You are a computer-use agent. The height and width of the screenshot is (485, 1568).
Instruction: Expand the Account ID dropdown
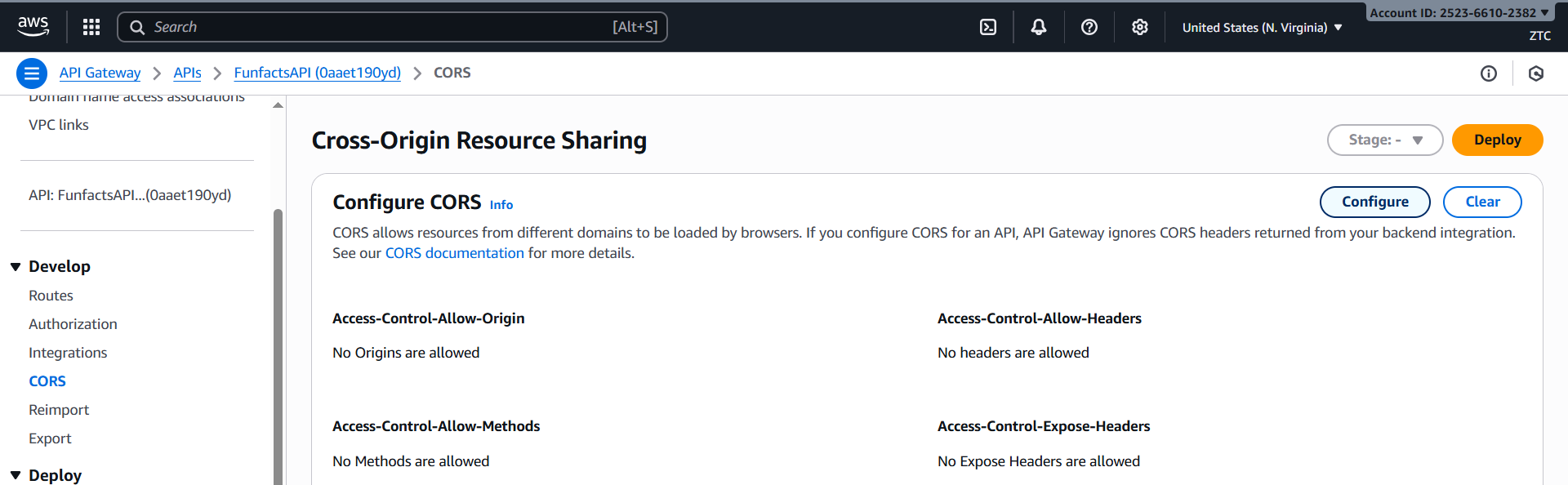(x=1459, y=12)
